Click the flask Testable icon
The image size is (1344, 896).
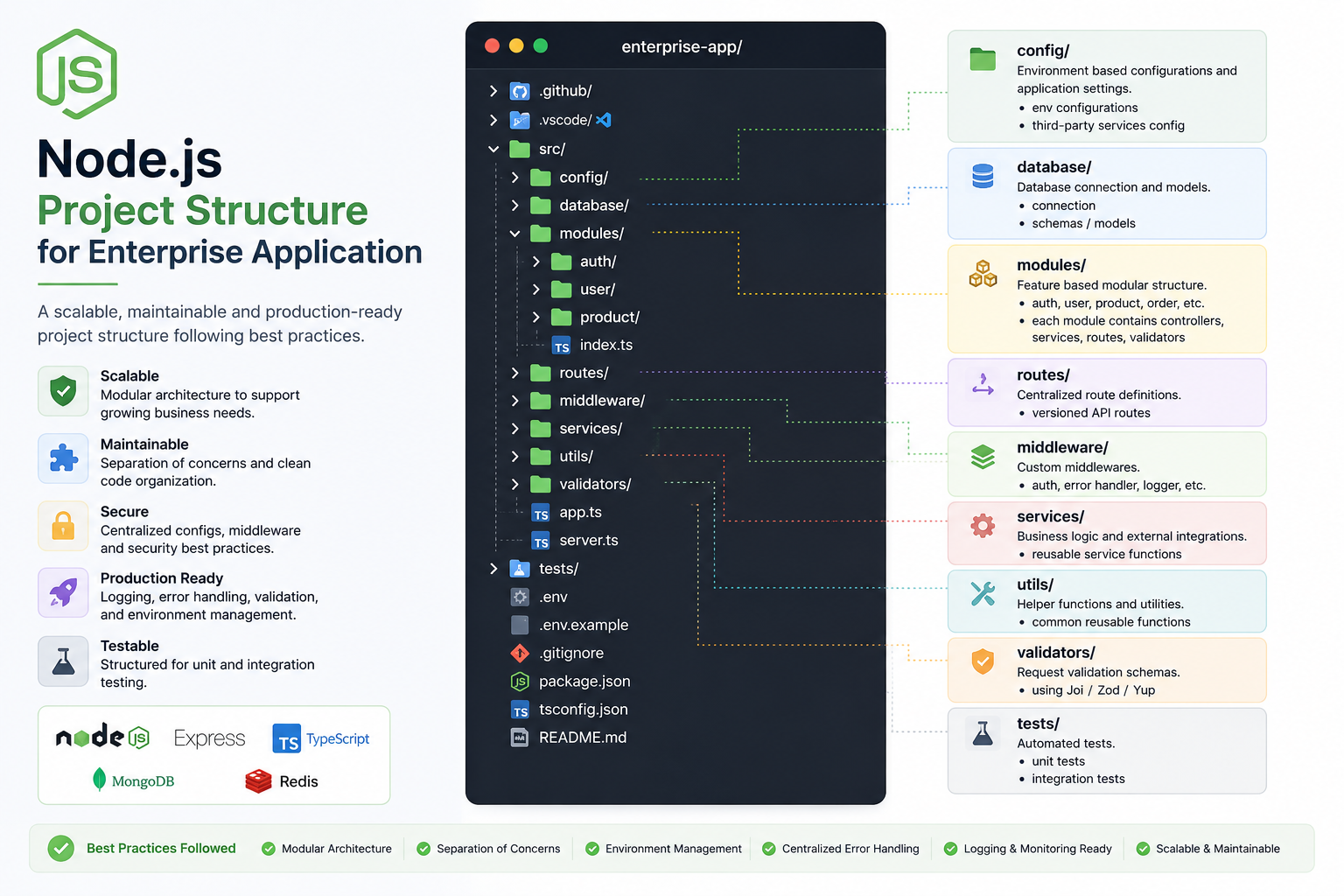point(63,661)
